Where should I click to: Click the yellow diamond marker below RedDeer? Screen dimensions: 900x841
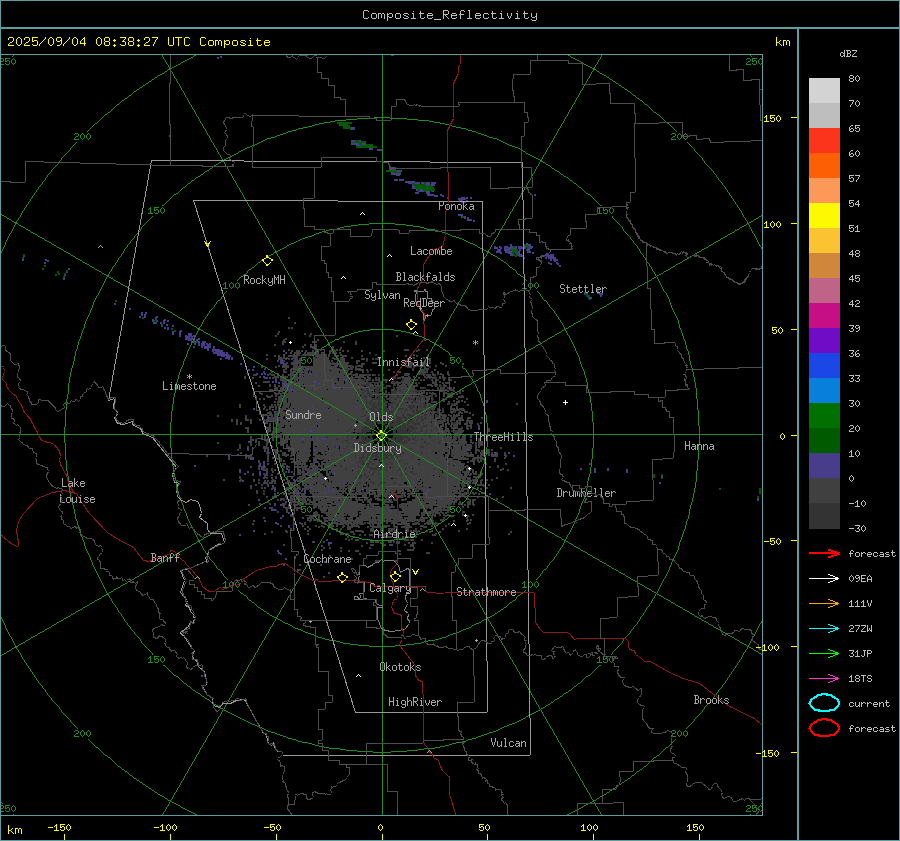(412, 325)
